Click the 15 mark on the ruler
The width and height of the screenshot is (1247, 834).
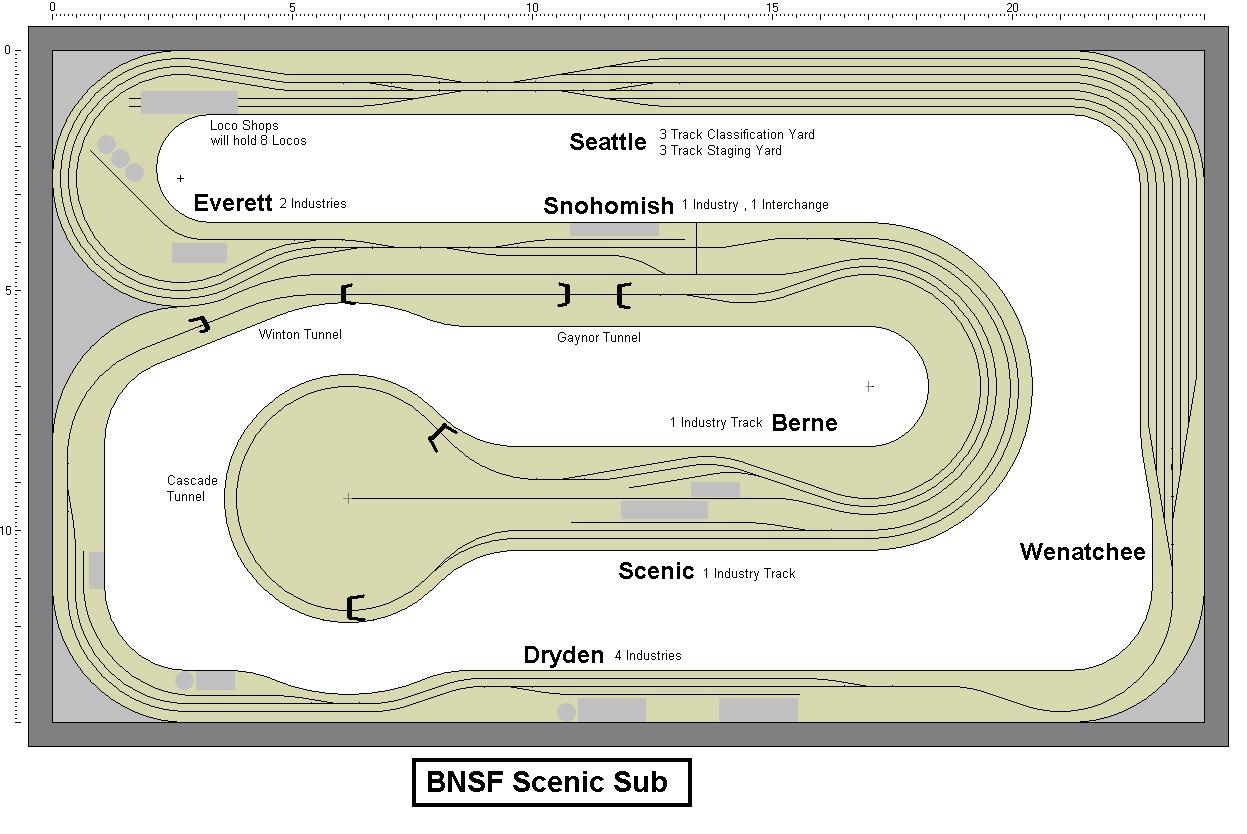(772, 8)
